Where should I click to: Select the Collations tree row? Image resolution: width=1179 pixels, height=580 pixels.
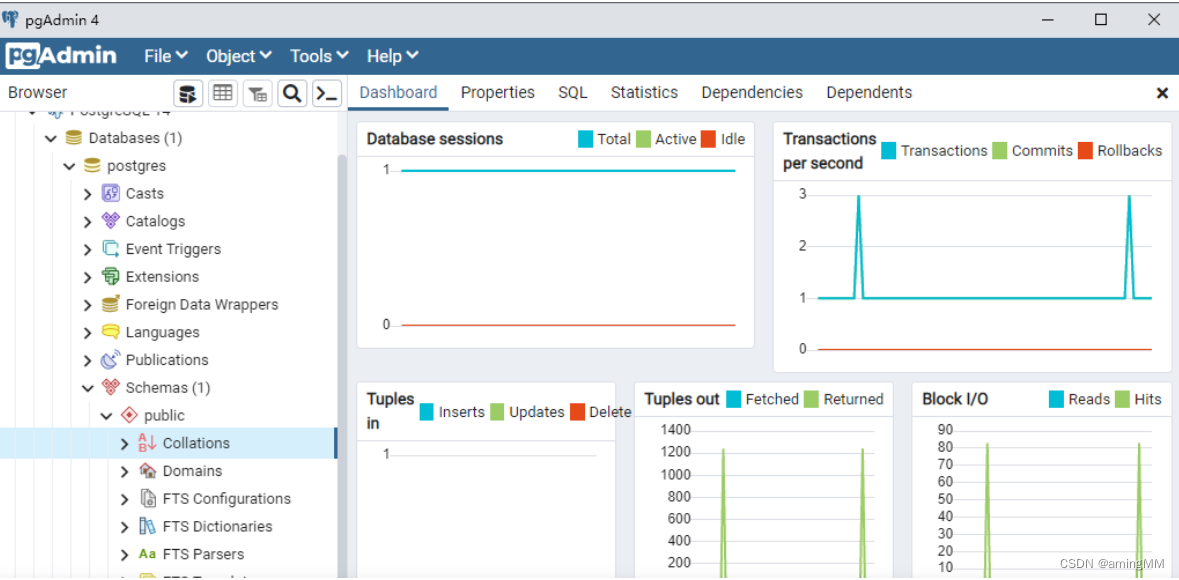point(167,443)
